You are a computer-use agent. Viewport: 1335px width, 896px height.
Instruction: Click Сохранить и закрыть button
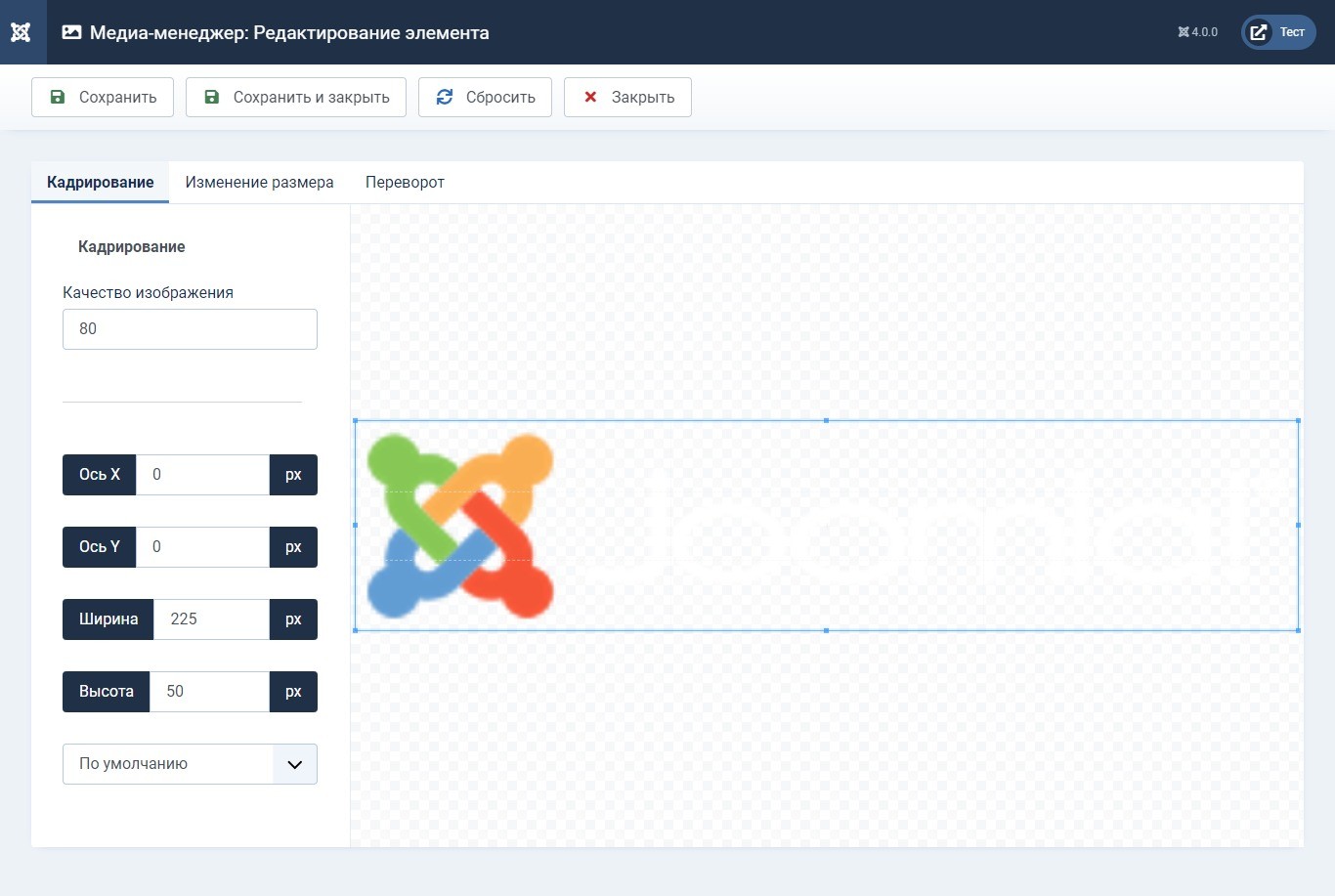tap(296, 98)
